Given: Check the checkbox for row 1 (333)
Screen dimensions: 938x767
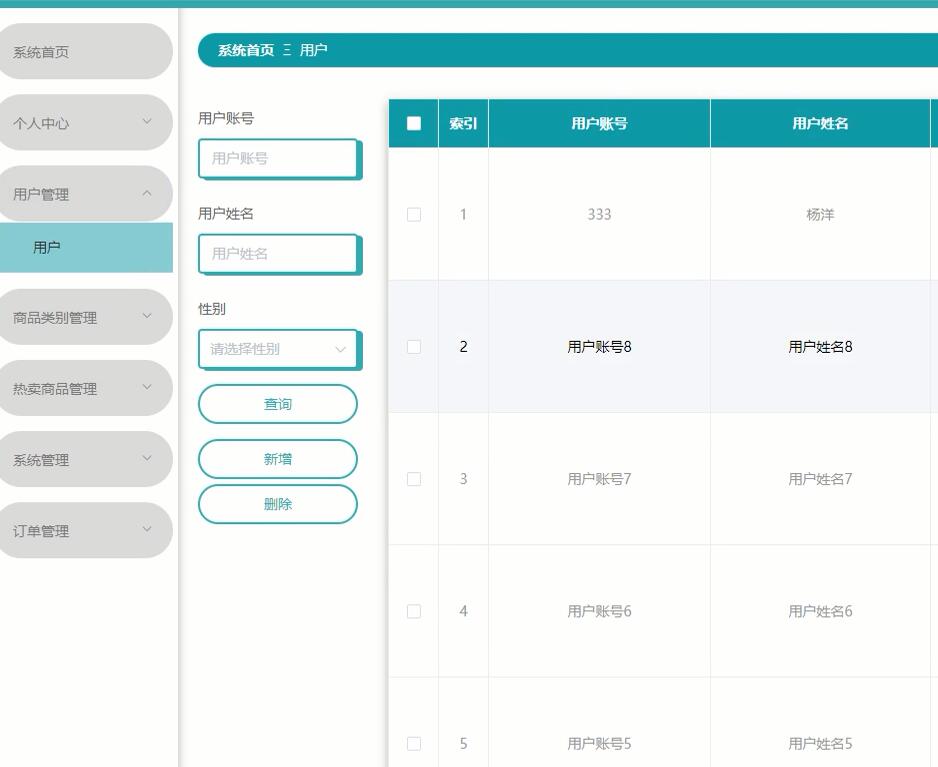Looking at the screenshot, I should click(x=413, y=214).
